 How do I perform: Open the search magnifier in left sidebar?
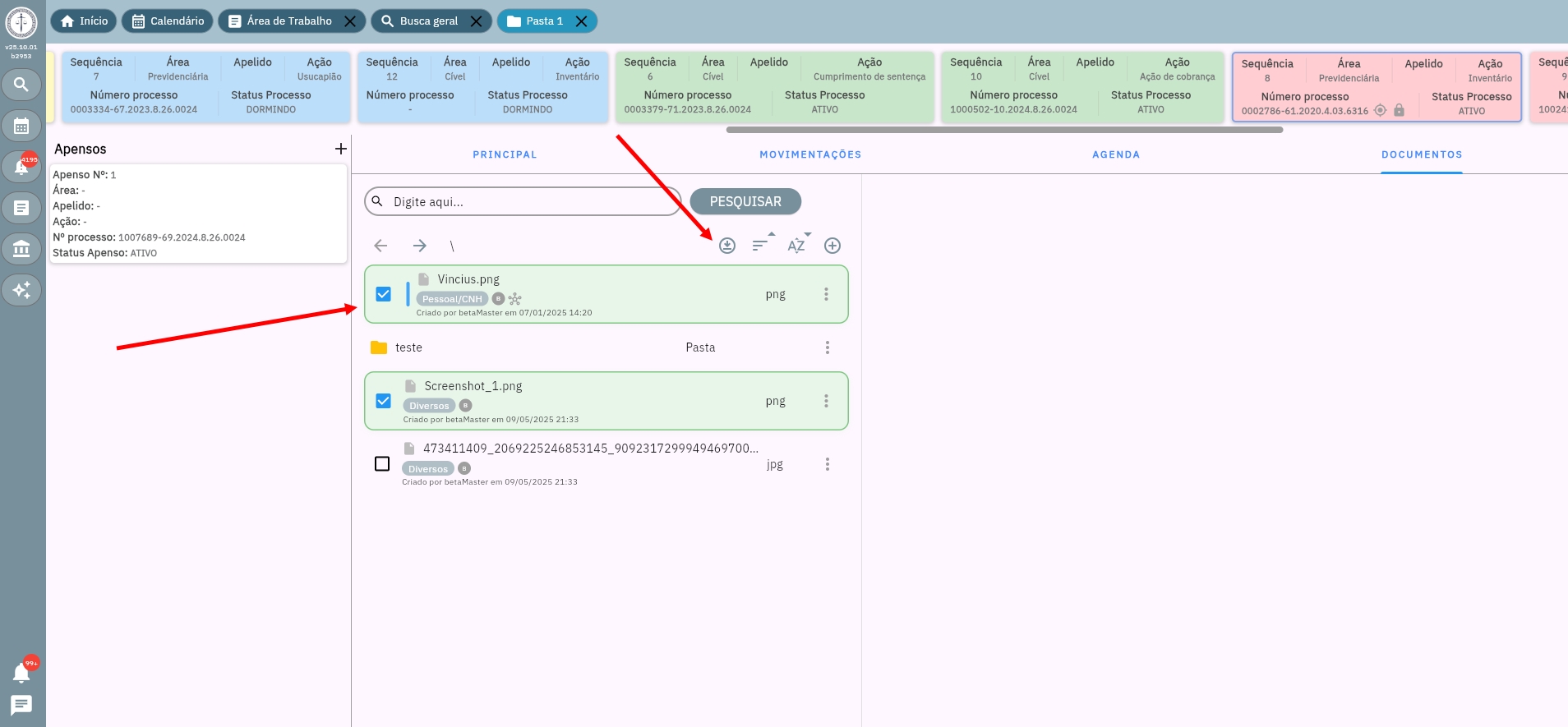pyautogui.click(x=21, y=85)
